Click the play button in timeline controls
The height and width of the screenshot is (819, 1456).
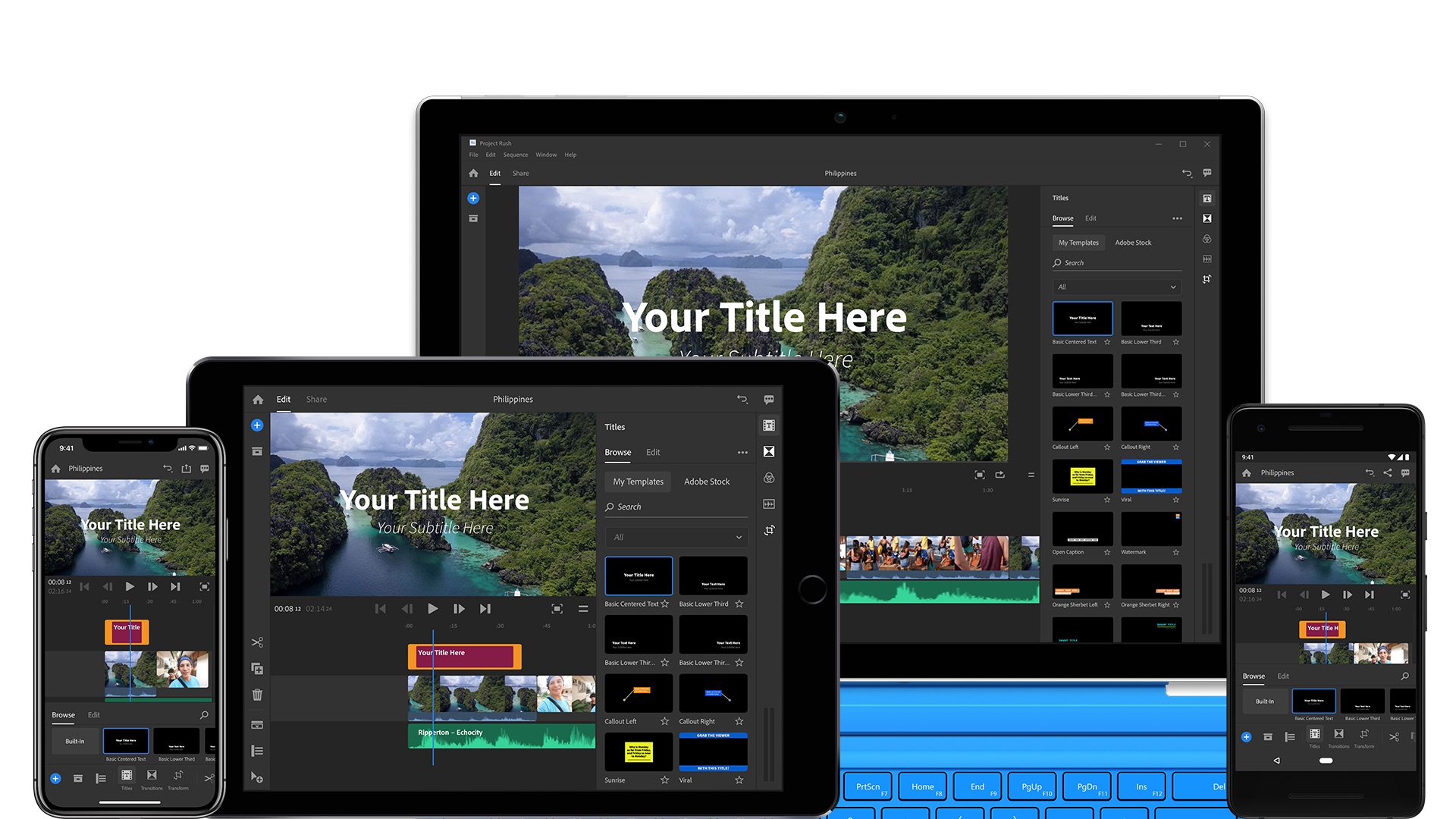click(432, 608)
